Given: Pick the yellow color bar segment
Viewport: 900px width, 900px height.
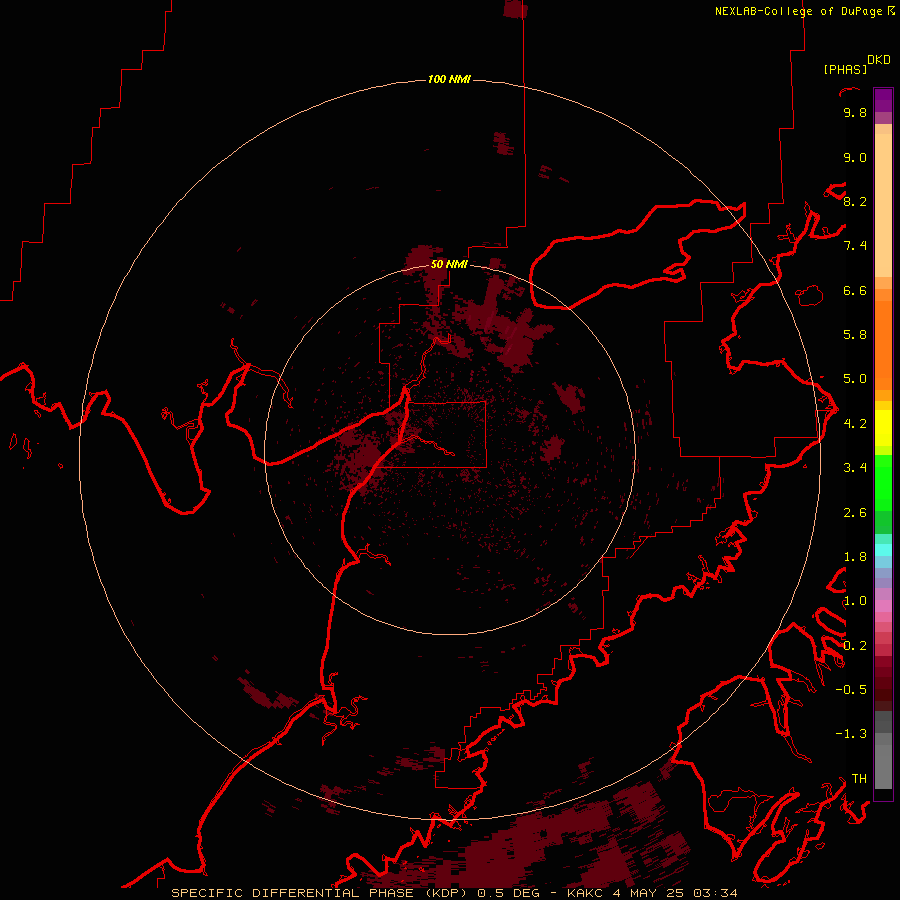Looking at the screenshot, I should [x=883, y=428].
